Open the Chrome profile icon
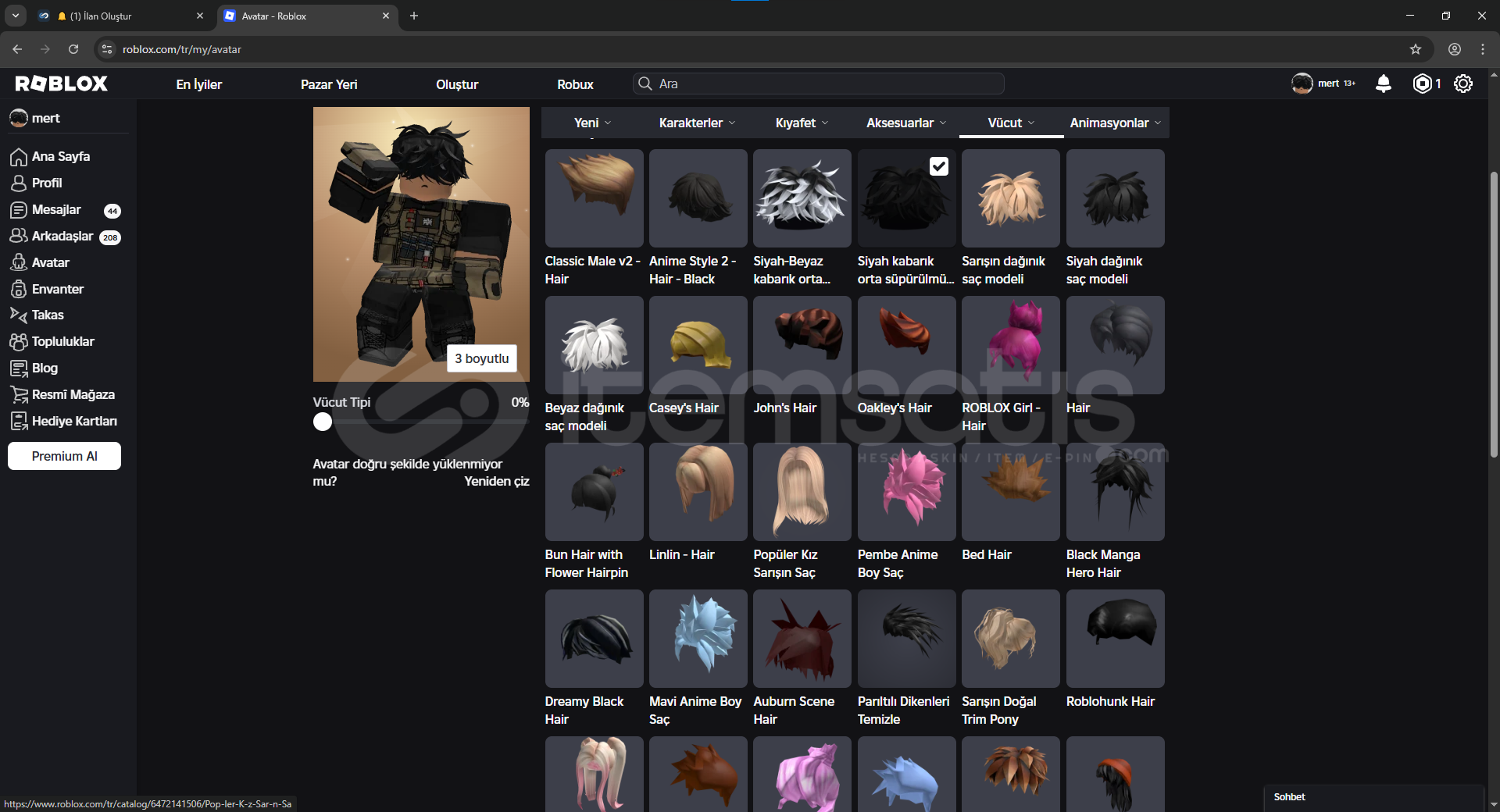Image resolution: width=1500 pixels, height=812 pixels. tap(1455, 49)
